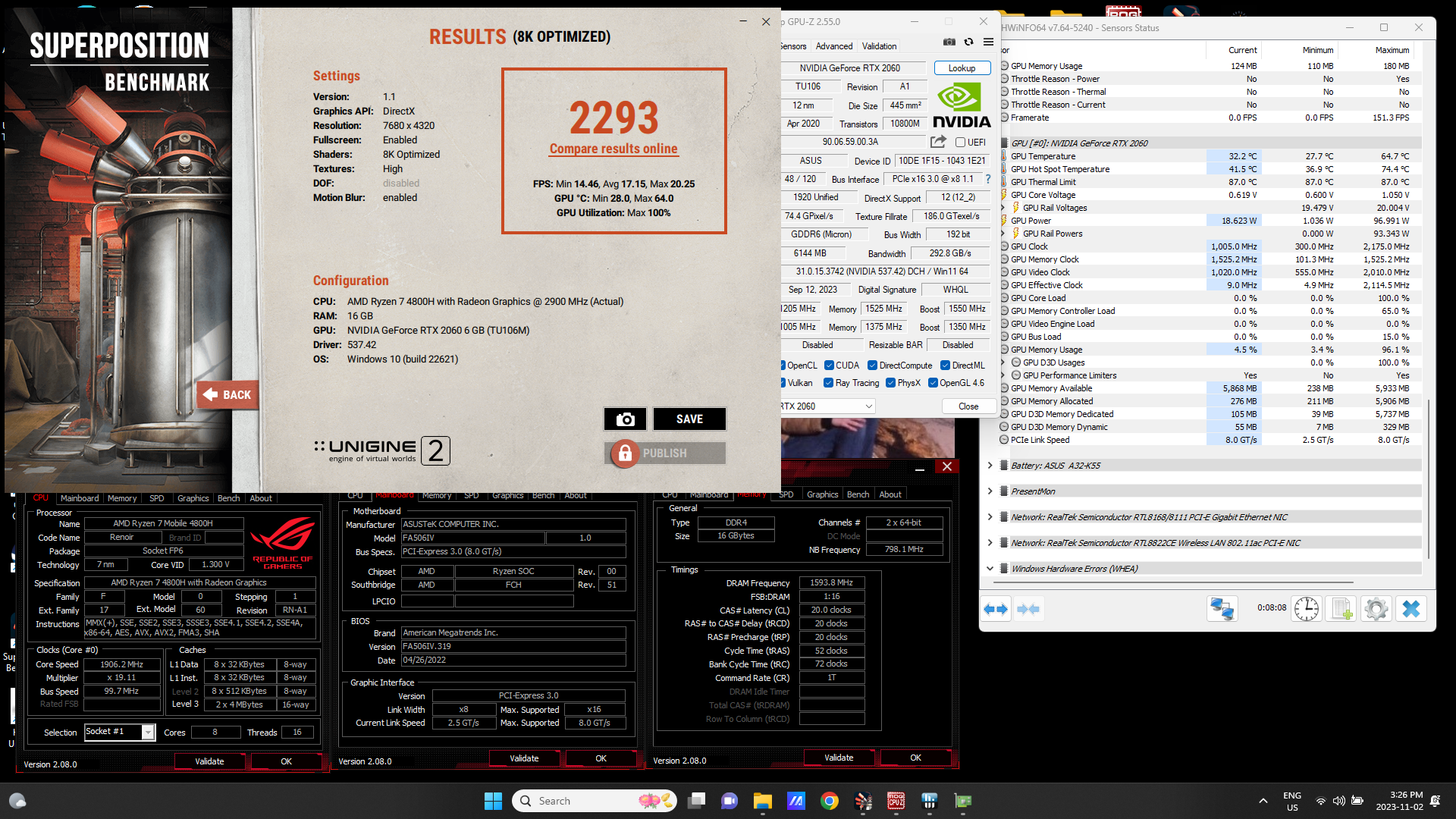Image resolution: width=1456 pixels, height=819 pixels.
Task: Switch to Advanced tab in GPU-Z
Action: (833, 46)
